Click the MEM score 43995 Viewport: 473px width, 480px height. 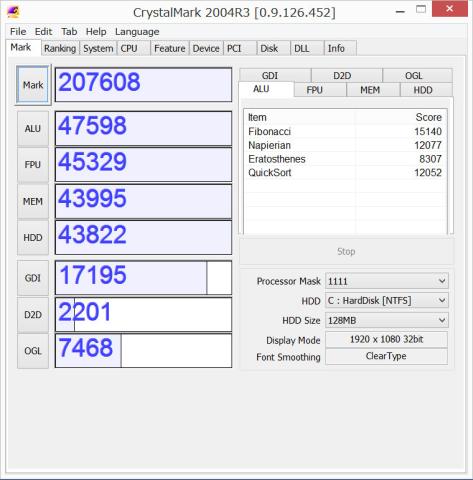coord(143,201)
